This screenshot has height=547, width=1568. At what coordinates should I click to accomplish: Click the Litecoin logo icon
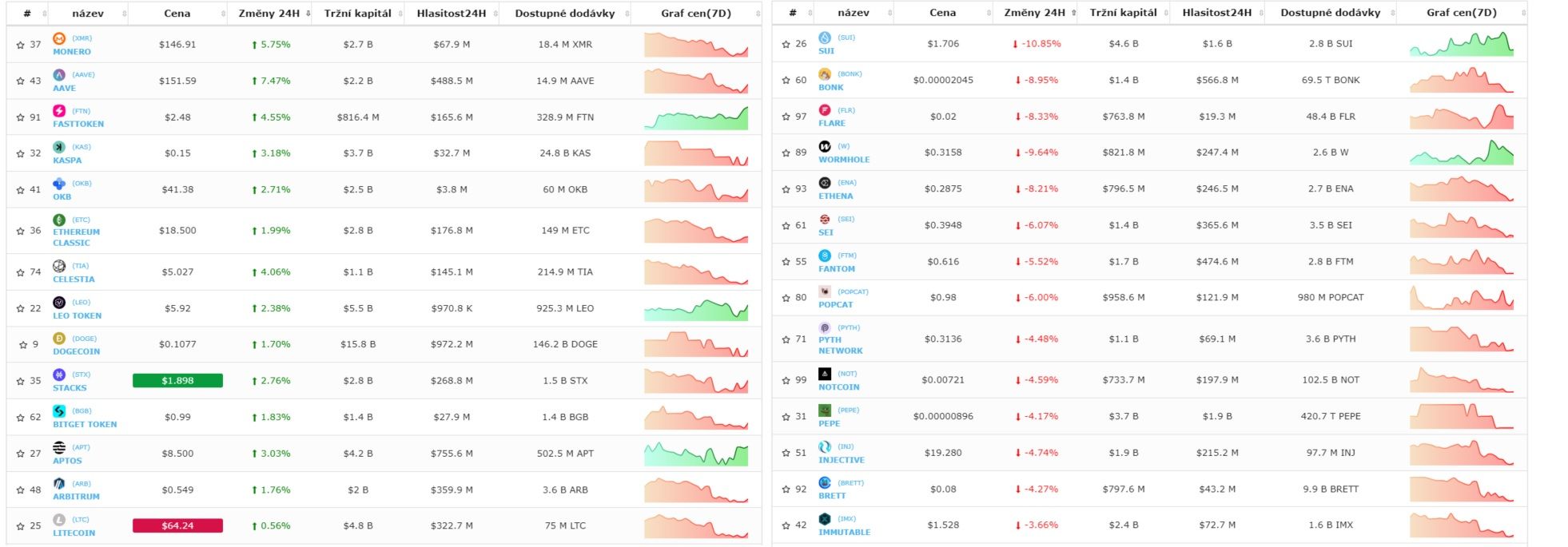point(59,520)
